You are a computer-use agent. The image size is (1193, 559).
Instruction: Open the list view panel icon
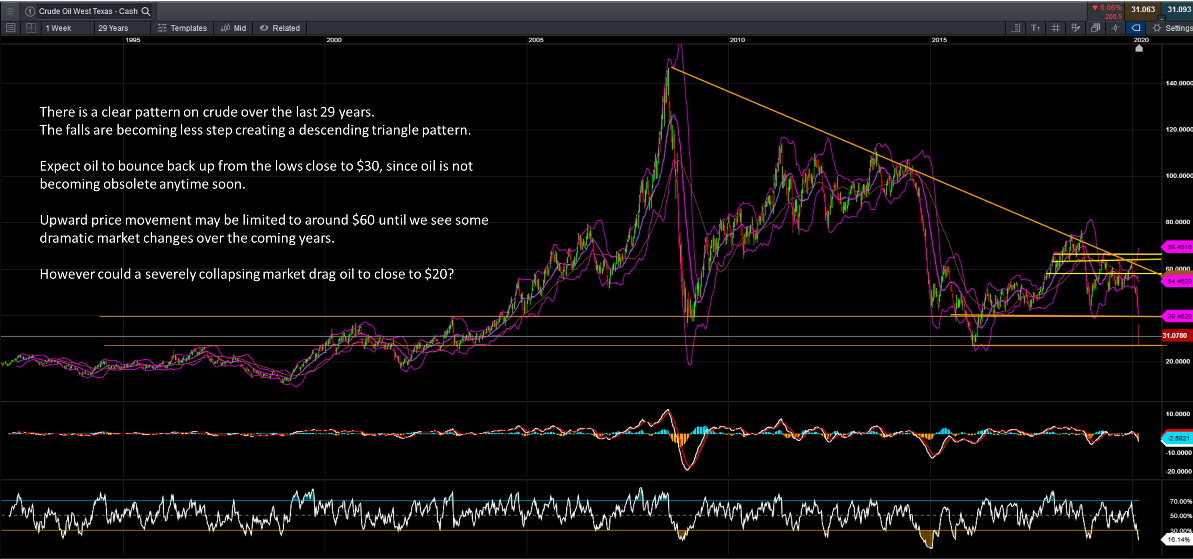click(11, 28)
